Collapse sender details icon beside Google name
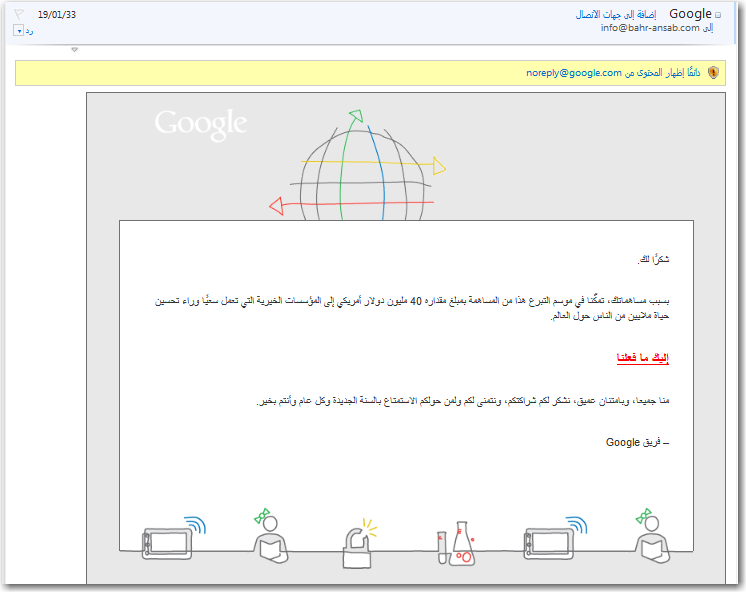Screen dimensions: 746x592 click(718, 15)
